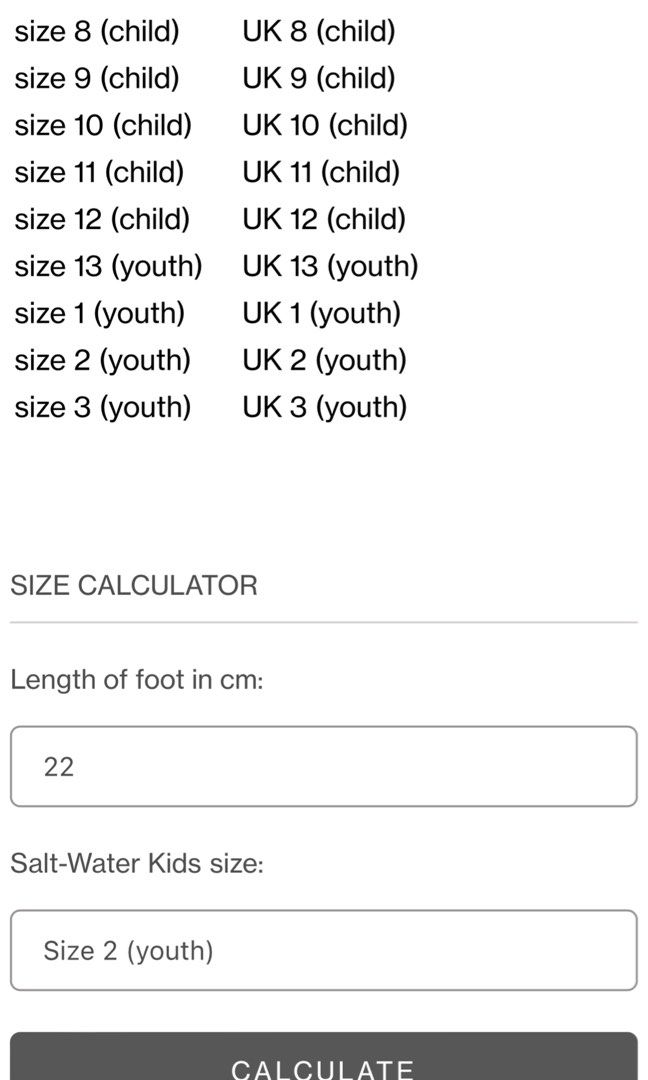Click the size 3 (youth) entry
The height and width of the screenshot is (1080, 648).
[103, 406]
